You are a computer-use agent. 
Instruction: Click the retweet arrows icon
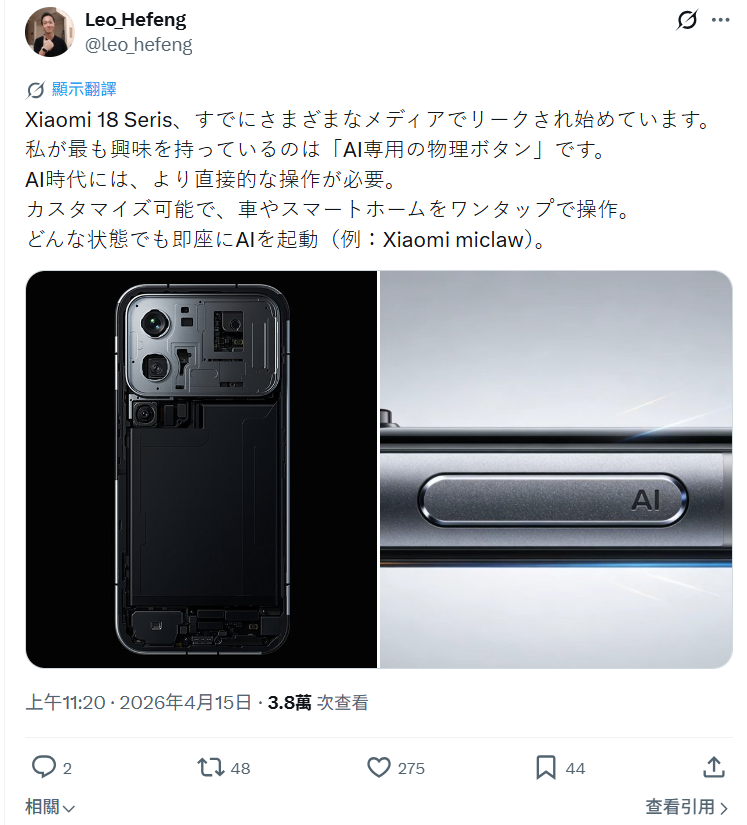pyautogui.click(x=210, y=767)
